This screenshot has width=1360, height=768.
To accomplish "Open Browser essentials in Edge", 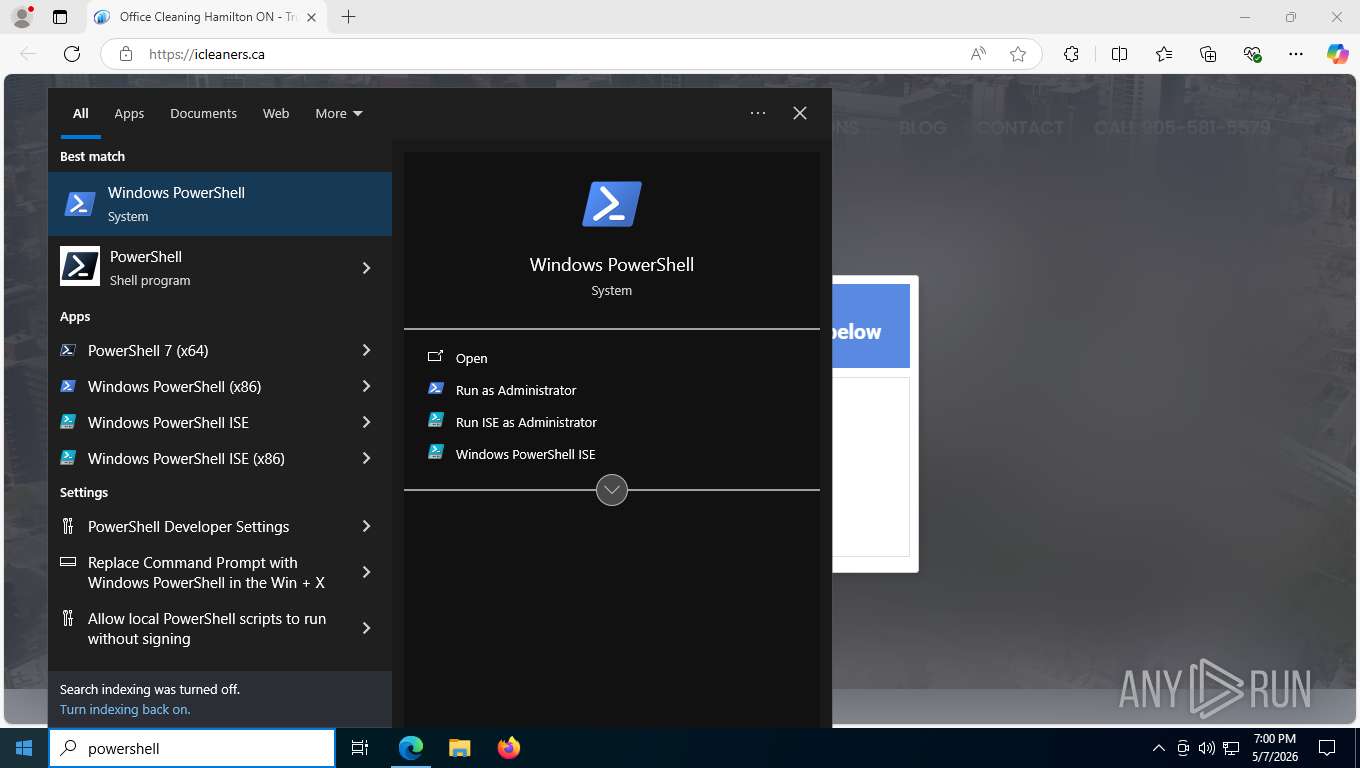I will click(x=1252, y=54).
